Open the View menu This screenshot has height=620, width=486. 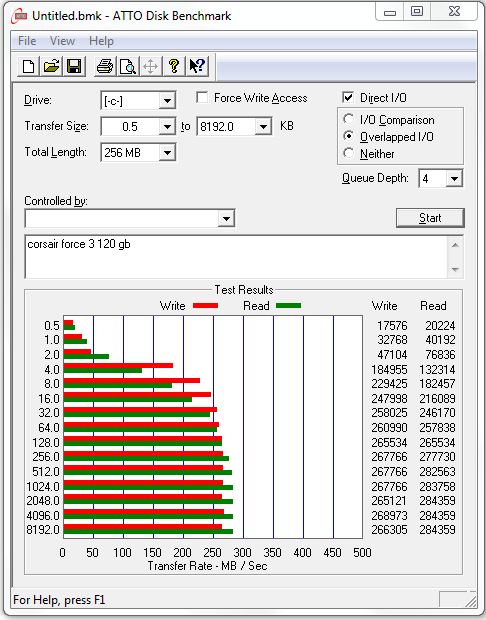[62, 41]
